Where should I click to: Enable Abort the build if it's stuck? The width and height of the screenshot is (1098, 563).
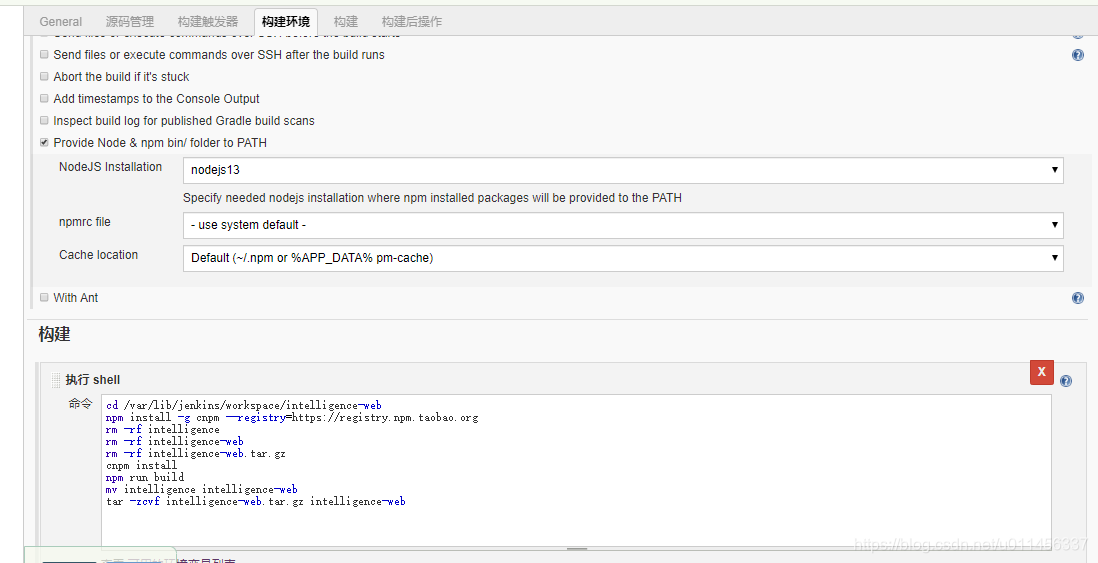(44, 76)
